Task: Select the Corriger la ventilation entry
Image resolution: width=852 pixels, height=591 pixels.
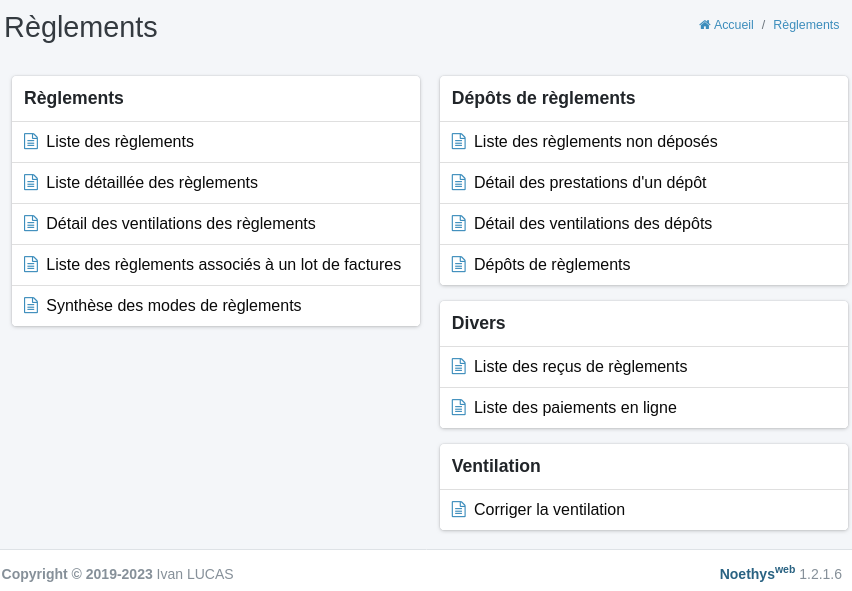Action: click(x=549, y=509)
